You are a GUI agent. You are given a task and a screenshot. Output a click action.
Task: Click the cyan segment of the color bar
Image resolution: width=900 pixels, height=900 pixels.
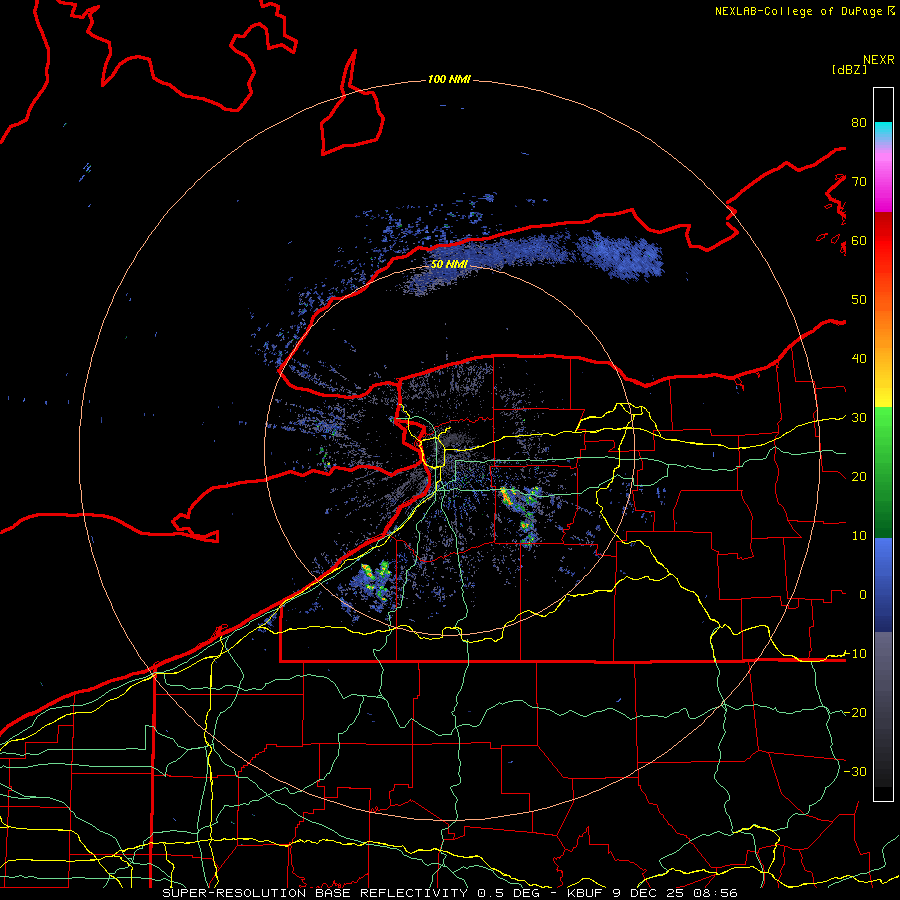tap(883, 132)
